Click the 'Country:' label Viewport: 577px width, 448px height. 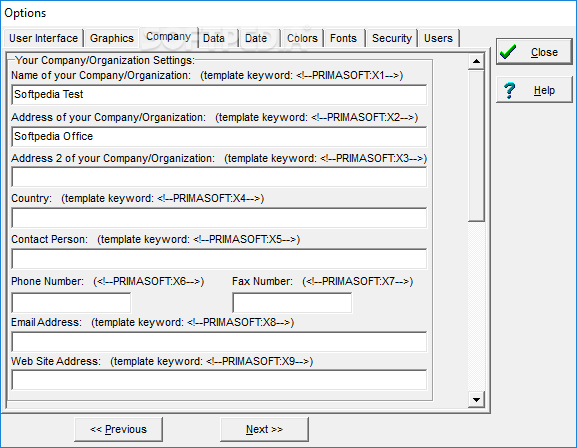coord(31,198)
